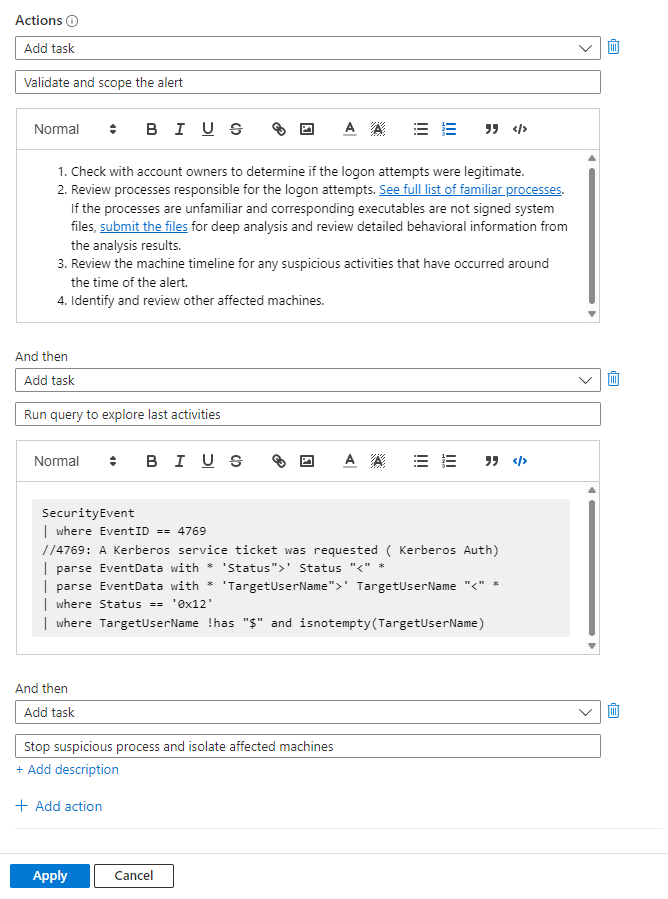
Task: Toggle the code block in the query editor
Action: (x=519, y=461)
